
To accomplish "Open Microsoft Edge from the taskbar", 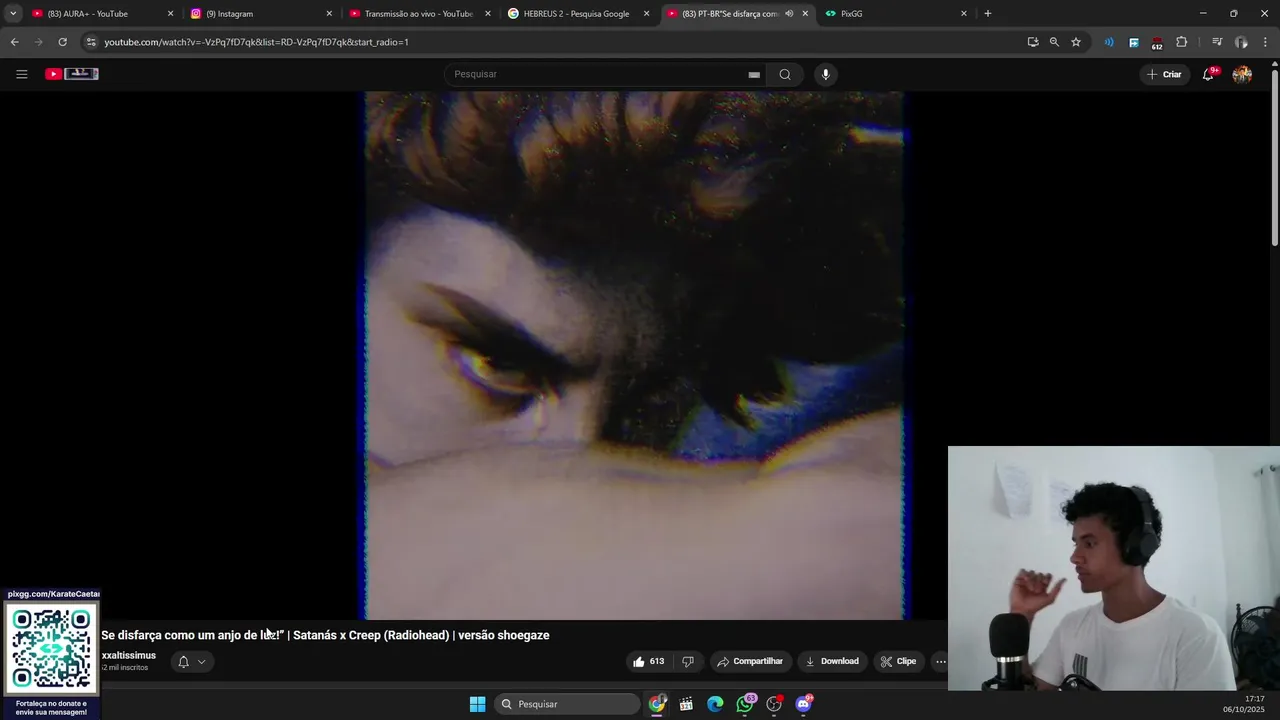I will coord(715,704).
